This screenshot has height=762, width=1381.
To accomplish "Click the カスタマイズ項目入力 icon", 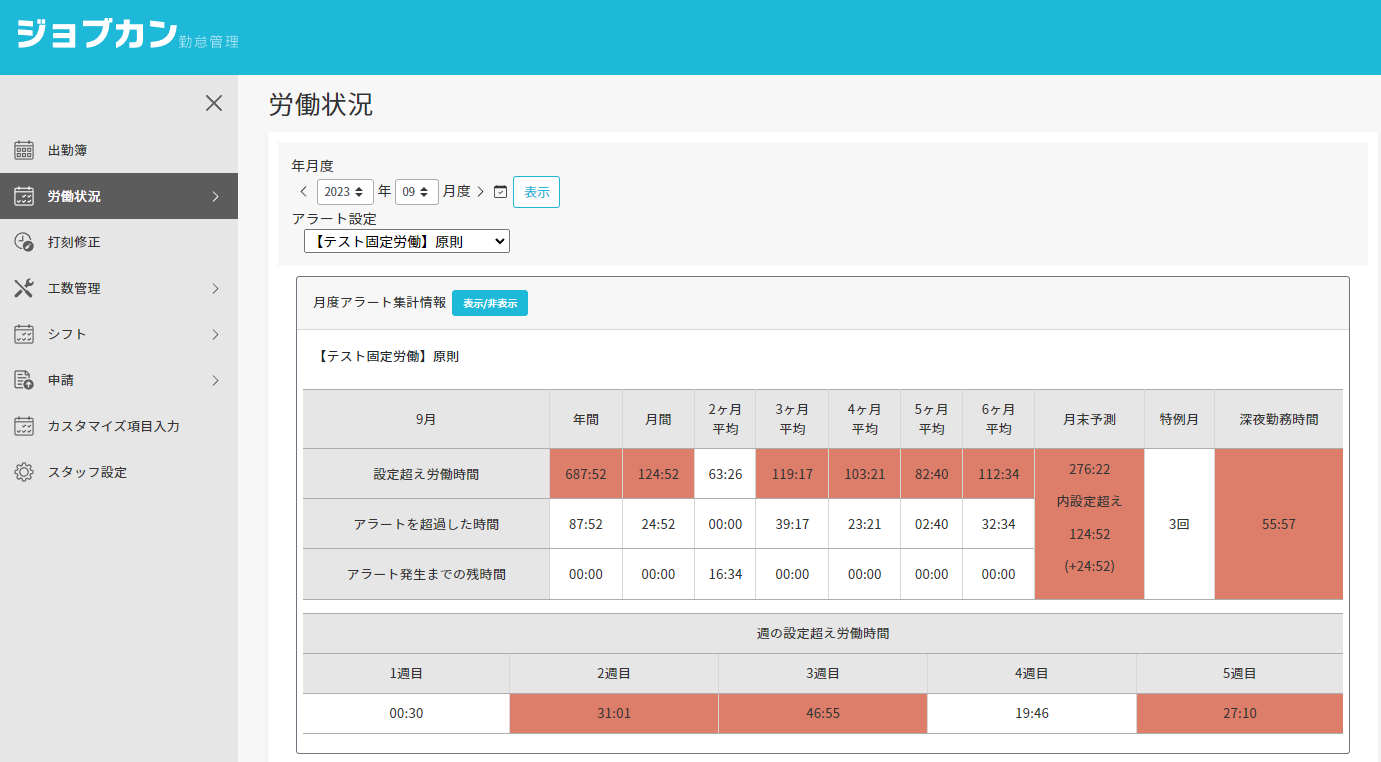I will 24,426.
